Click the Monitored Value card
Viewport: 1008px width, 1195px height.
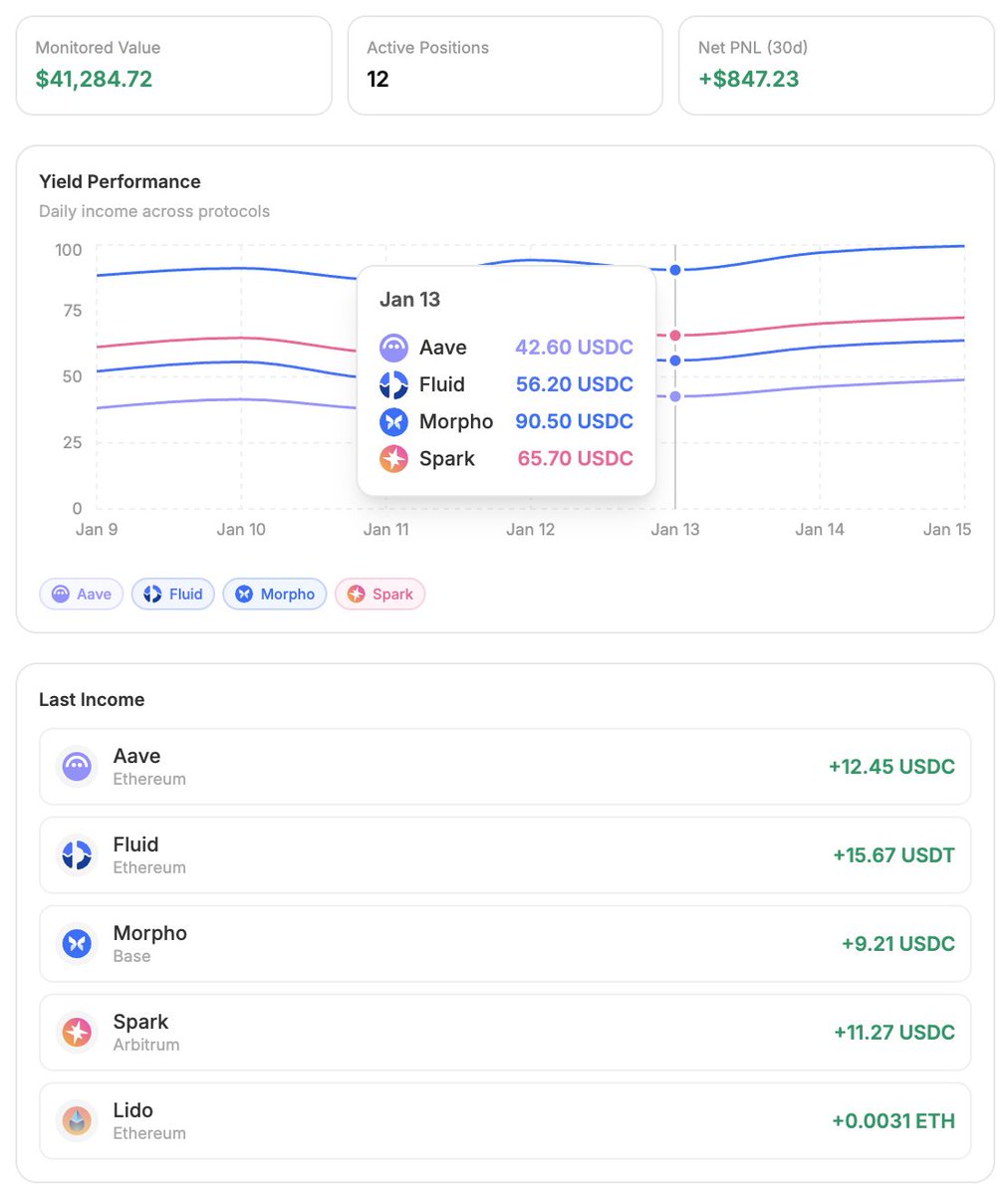(x=174, y=66)
